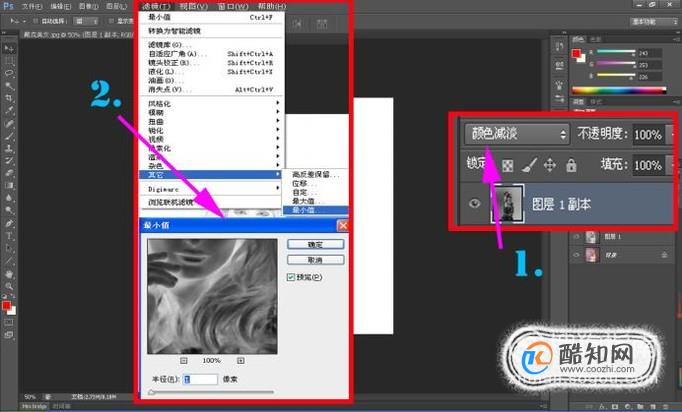Hide 图层 1 layer eye
Image resolution: width=682 pixels, height=412 pixels.
[x=577, y=237]
